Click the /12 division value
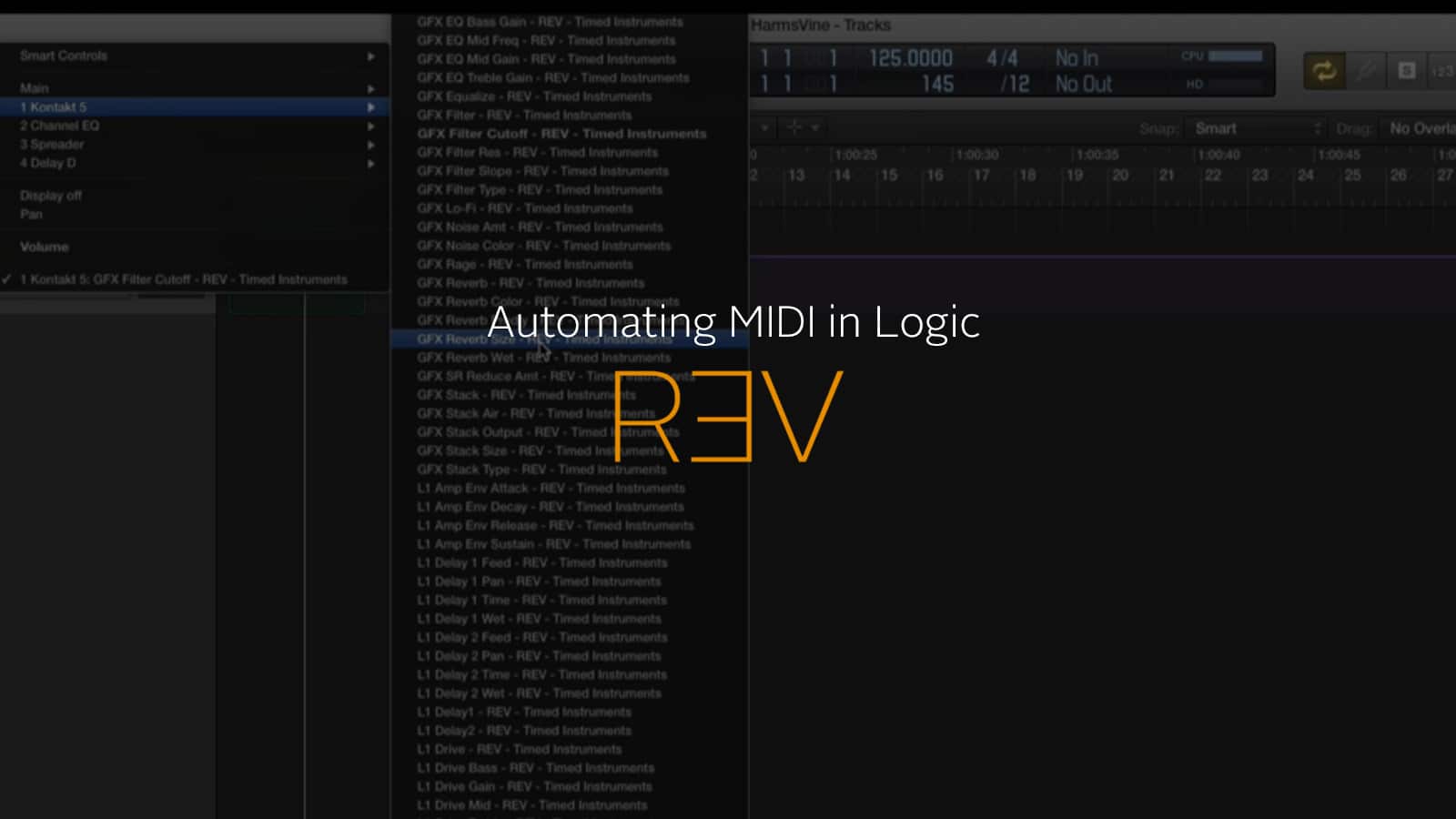The width and height of the screenshot is (1456, 819). coord(1015,85)
